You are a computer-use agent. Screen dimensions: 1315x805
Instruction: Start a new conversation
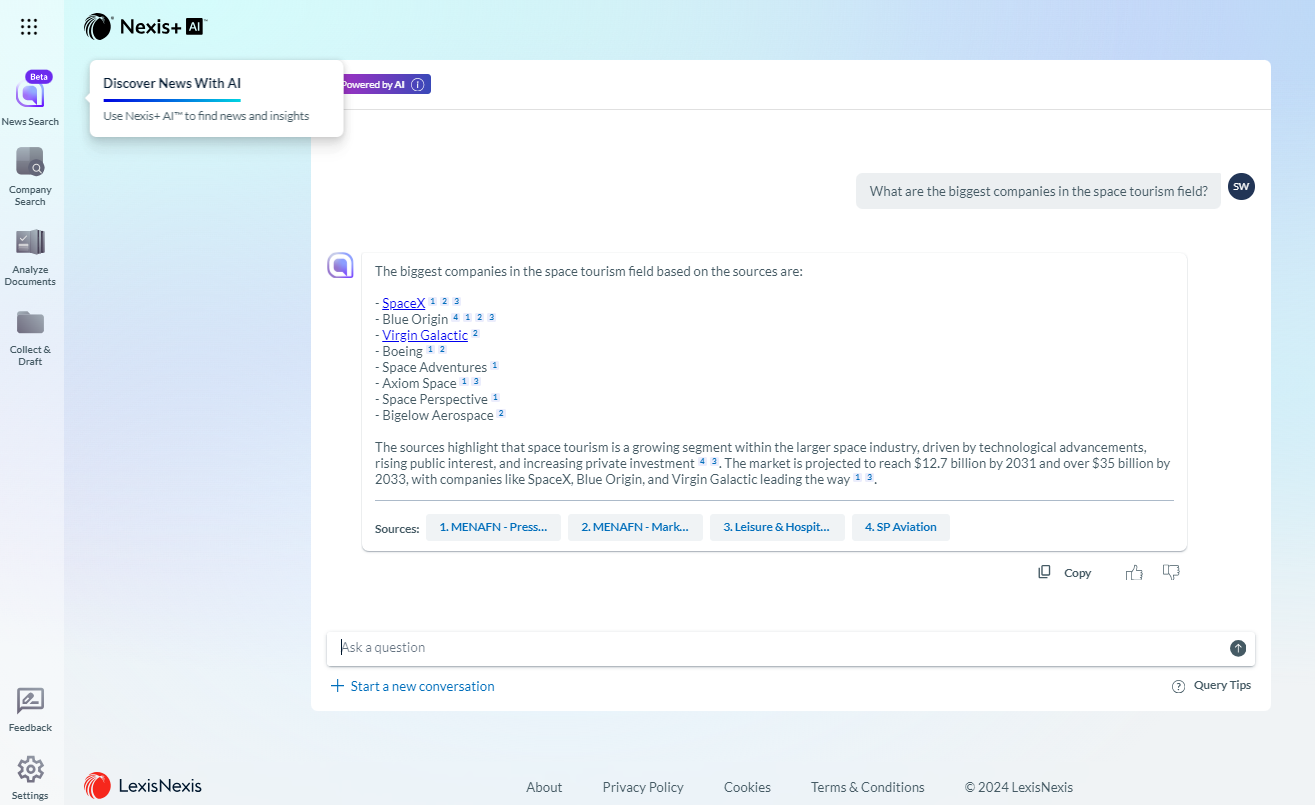(x=413, y=686)
